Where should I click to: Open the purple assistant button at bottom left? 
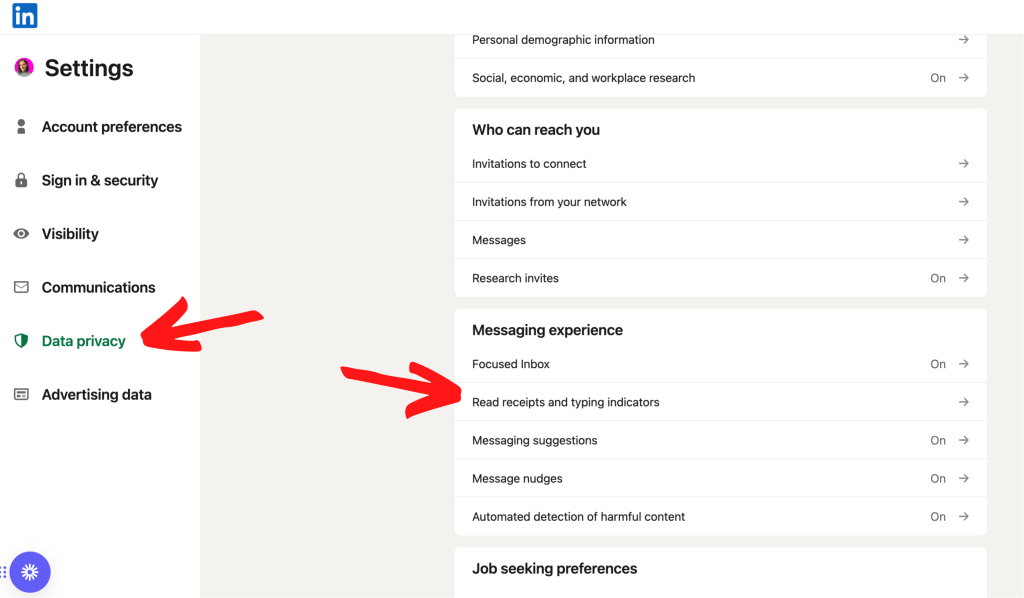(x=31, y=572)
